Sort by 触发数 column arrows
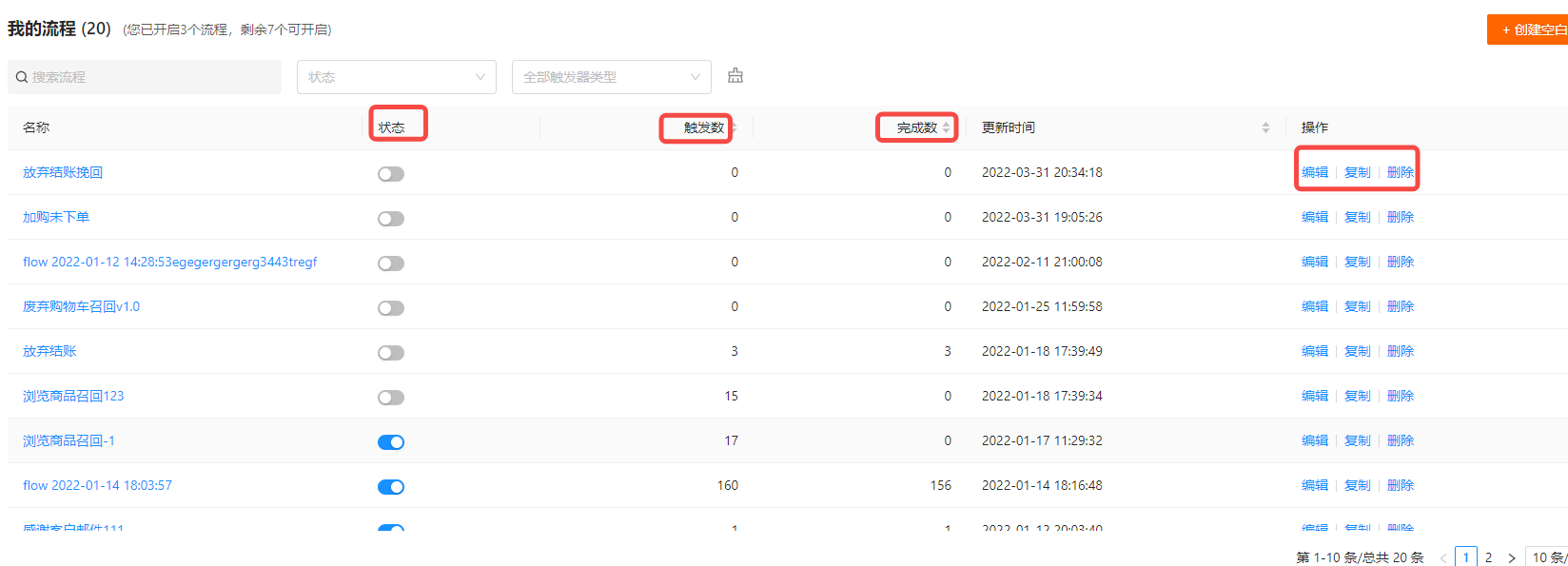 734,127
